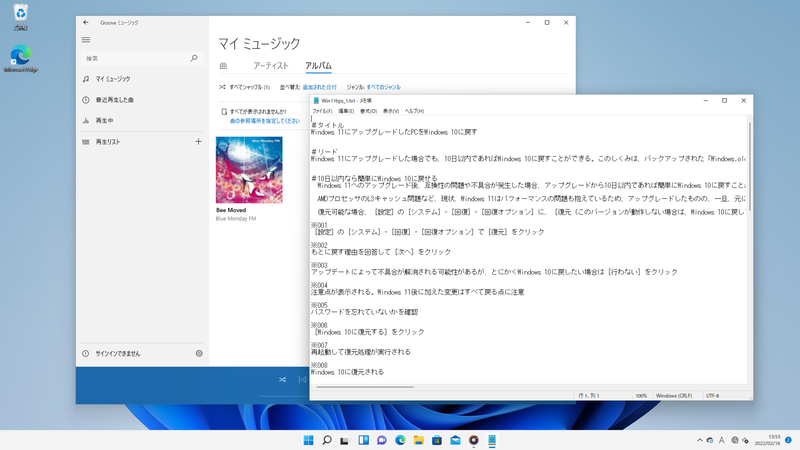This screenshot has height=450, width=800.
Task: Click 曲の参照場所を指定してください link
Action: click(265, 121)
